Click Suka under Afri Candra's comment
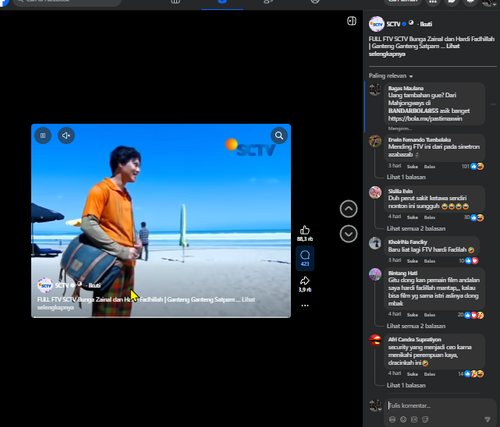 tap(412, 374)
